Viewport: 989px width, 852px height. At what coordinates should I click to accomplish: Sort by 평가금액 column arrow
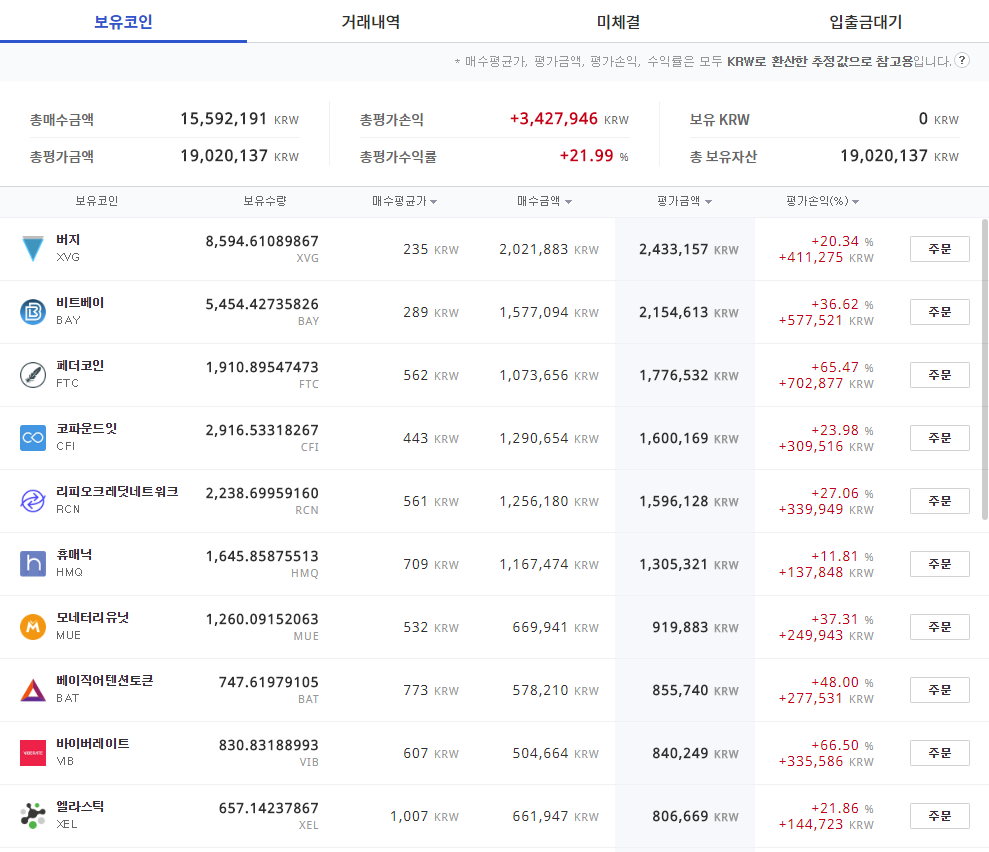(708, 202)
